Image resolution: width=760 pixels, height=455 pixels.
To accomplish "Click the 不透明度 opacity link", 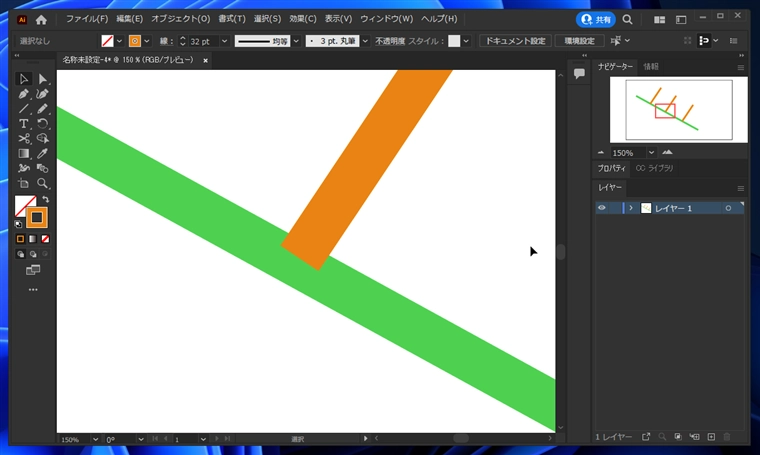I will [390, 41].
